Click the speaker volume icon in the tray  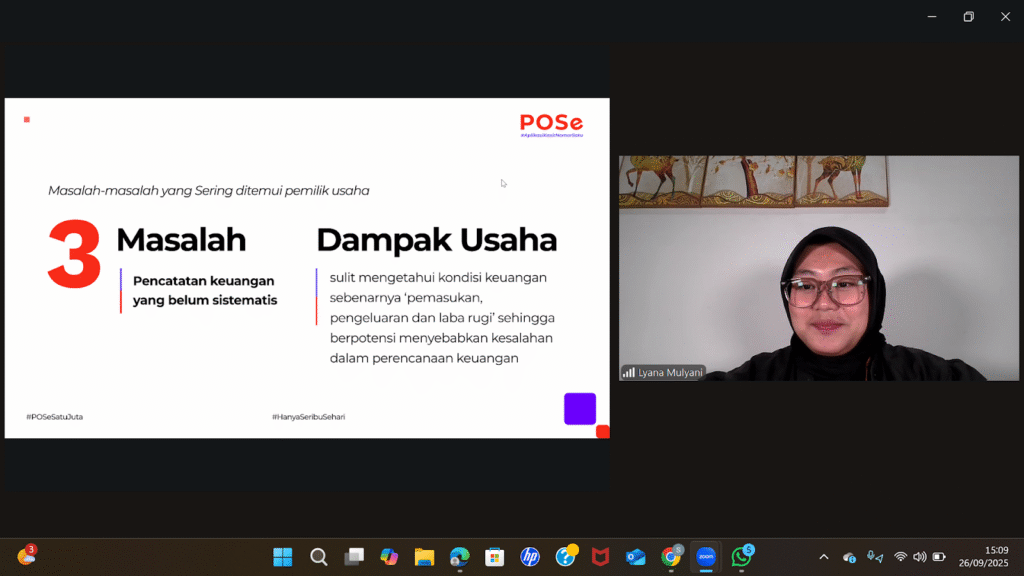point(920,557)
